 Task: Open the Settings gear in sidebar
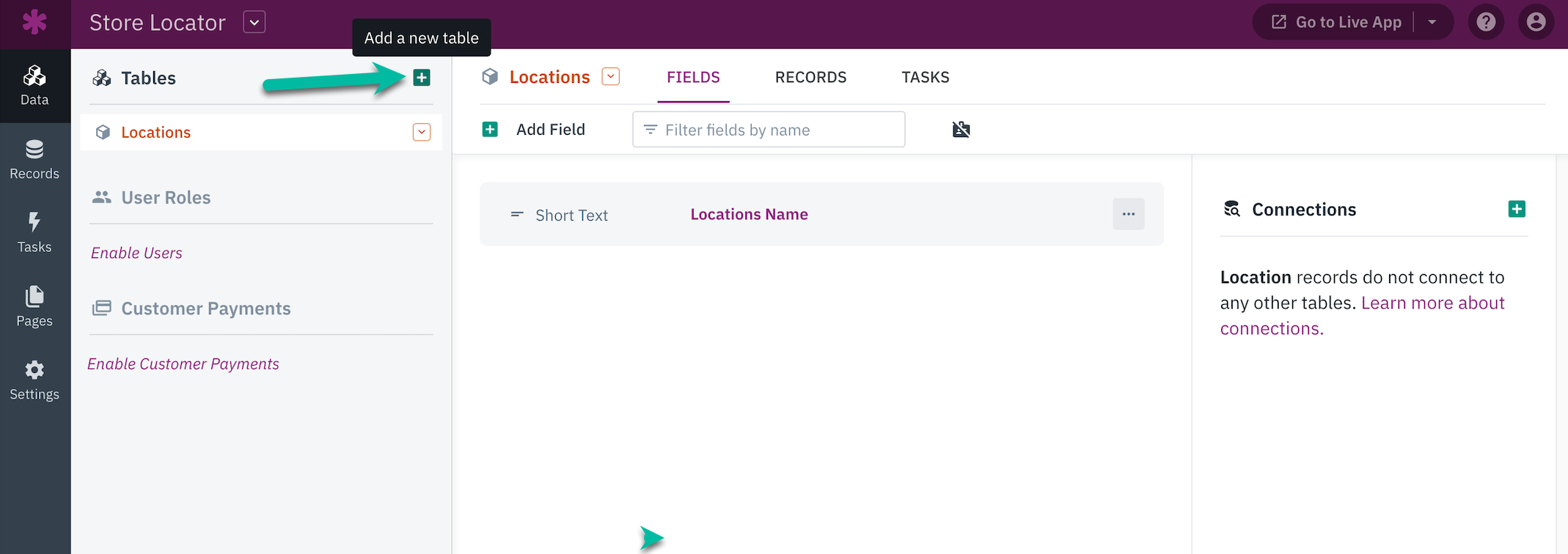[34, 380]
